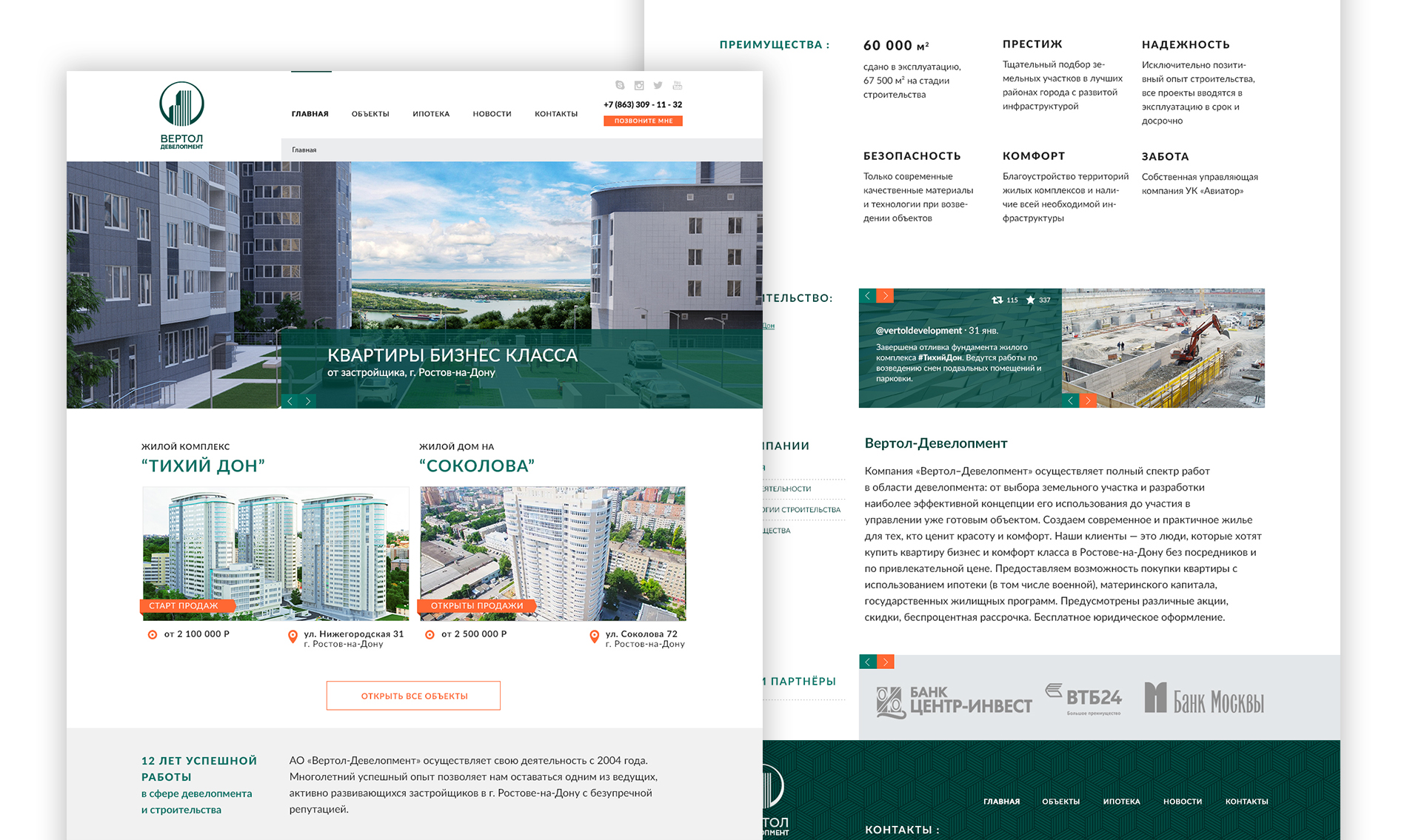Open Контакты in the footer navigation

click(x=1246, y=802)
